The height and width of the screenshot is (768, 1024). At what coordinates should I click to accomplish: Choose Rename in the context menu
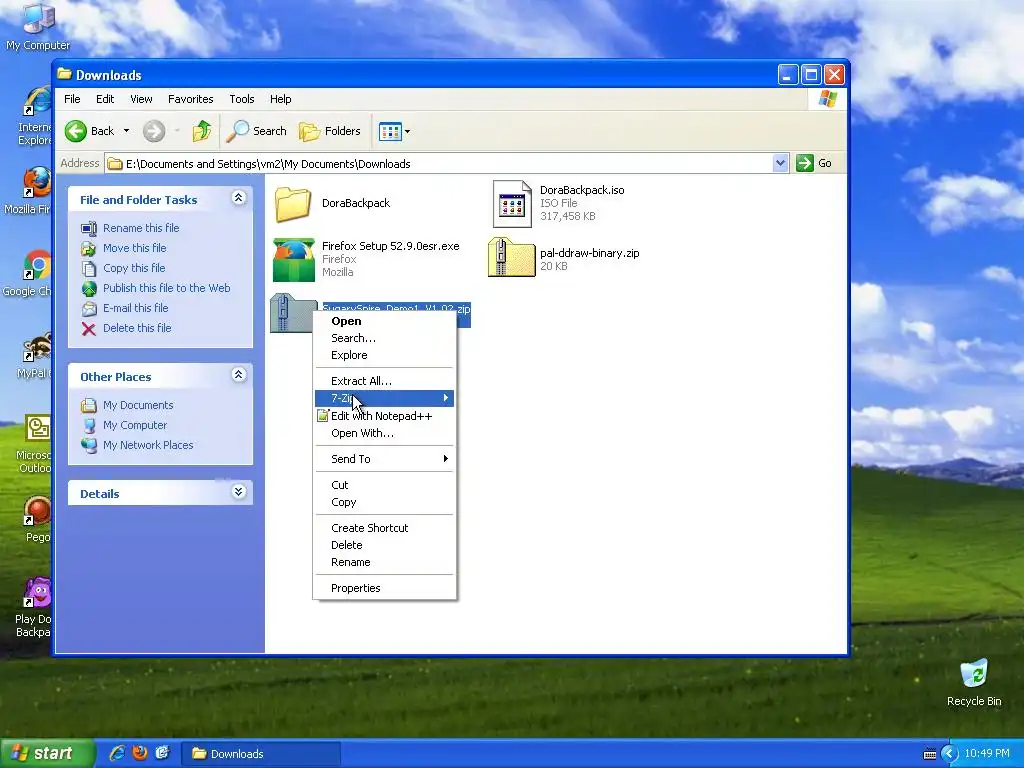tap(384, 562)
